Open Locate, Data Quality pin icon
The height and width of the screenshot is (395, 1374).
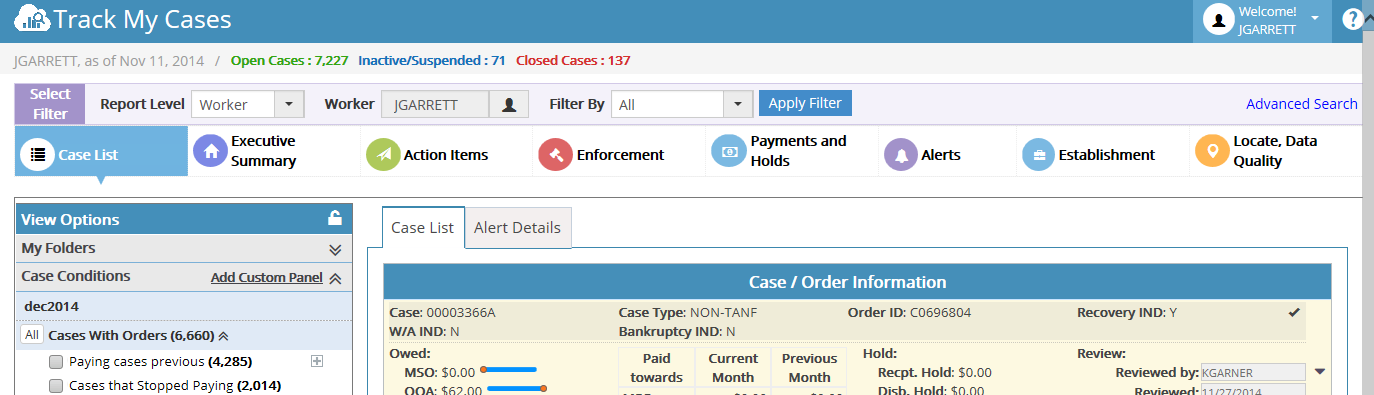click(1211, 152)
